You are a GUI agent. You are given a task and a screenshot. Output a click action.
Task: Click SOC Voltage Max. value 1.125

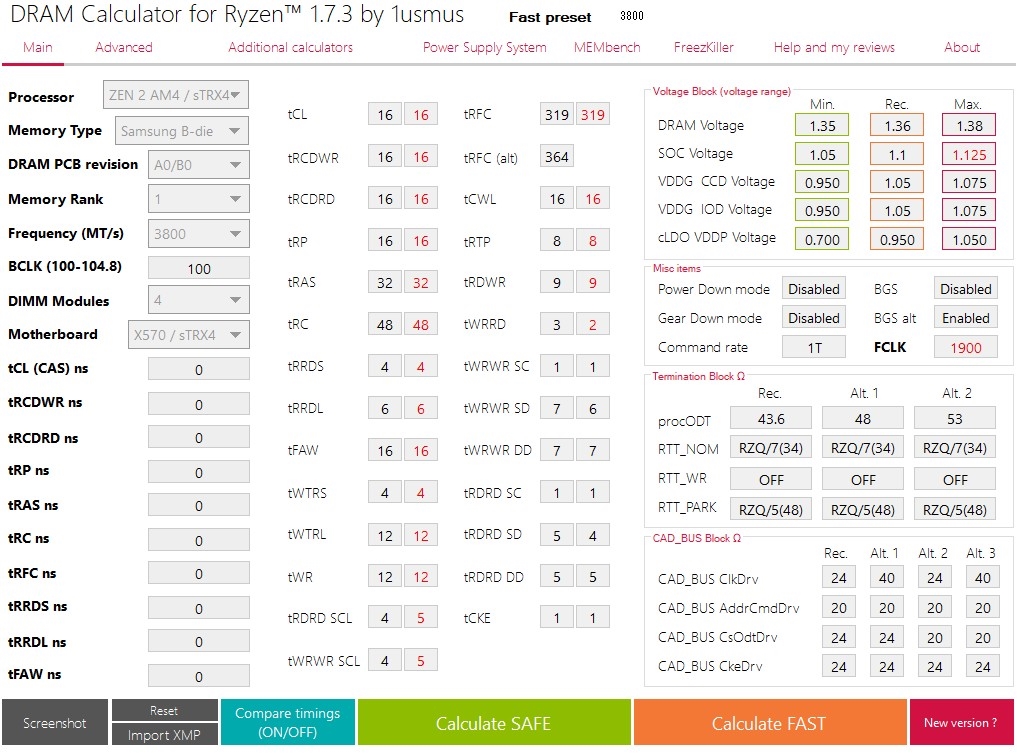(x=969, y=154)
